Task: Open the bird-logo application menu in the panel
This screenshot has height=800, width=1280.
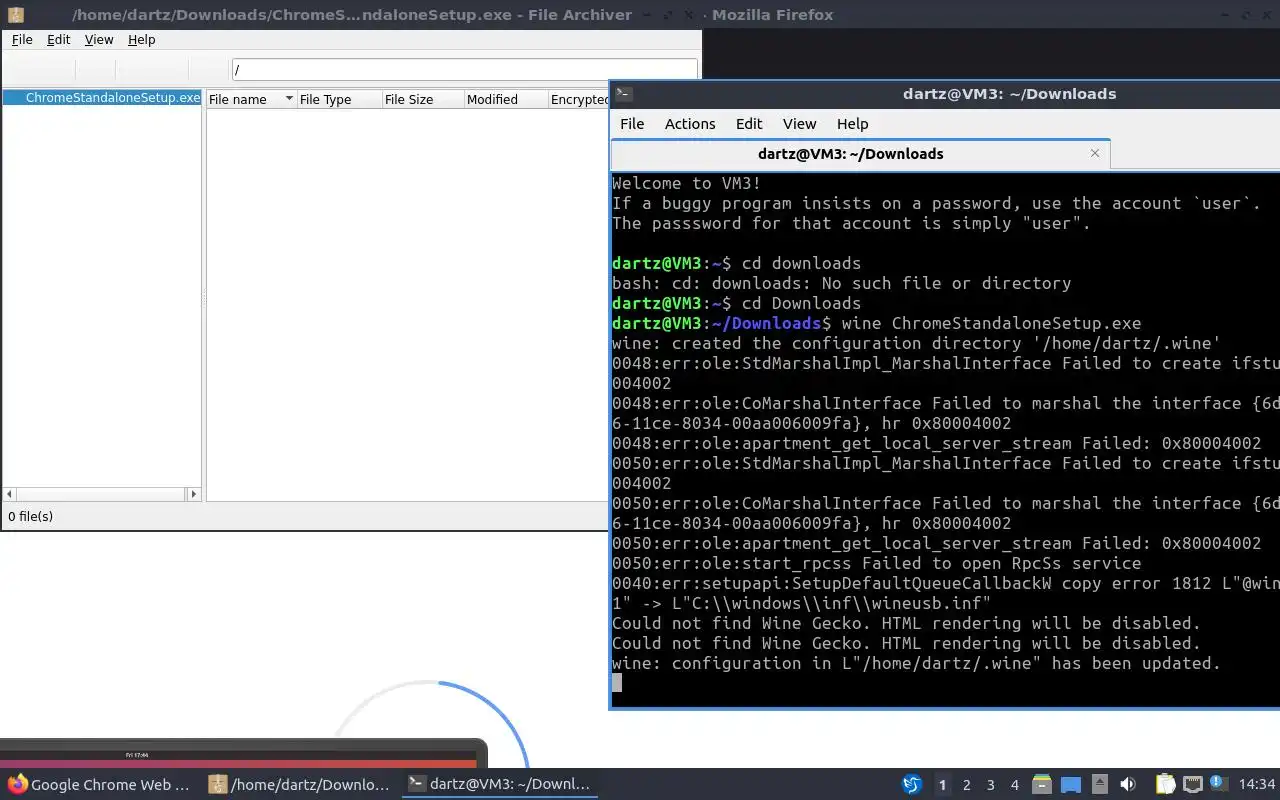Action: click(912, 784)
